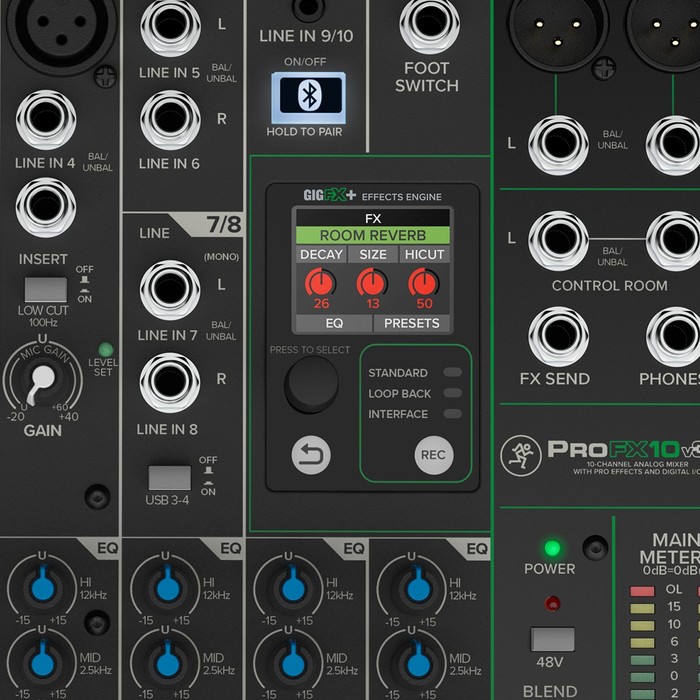The height and width of the screenshot is (700, 700).
Task: Toggle the 48V phantom power switch
Action: (x=553, y=639)
